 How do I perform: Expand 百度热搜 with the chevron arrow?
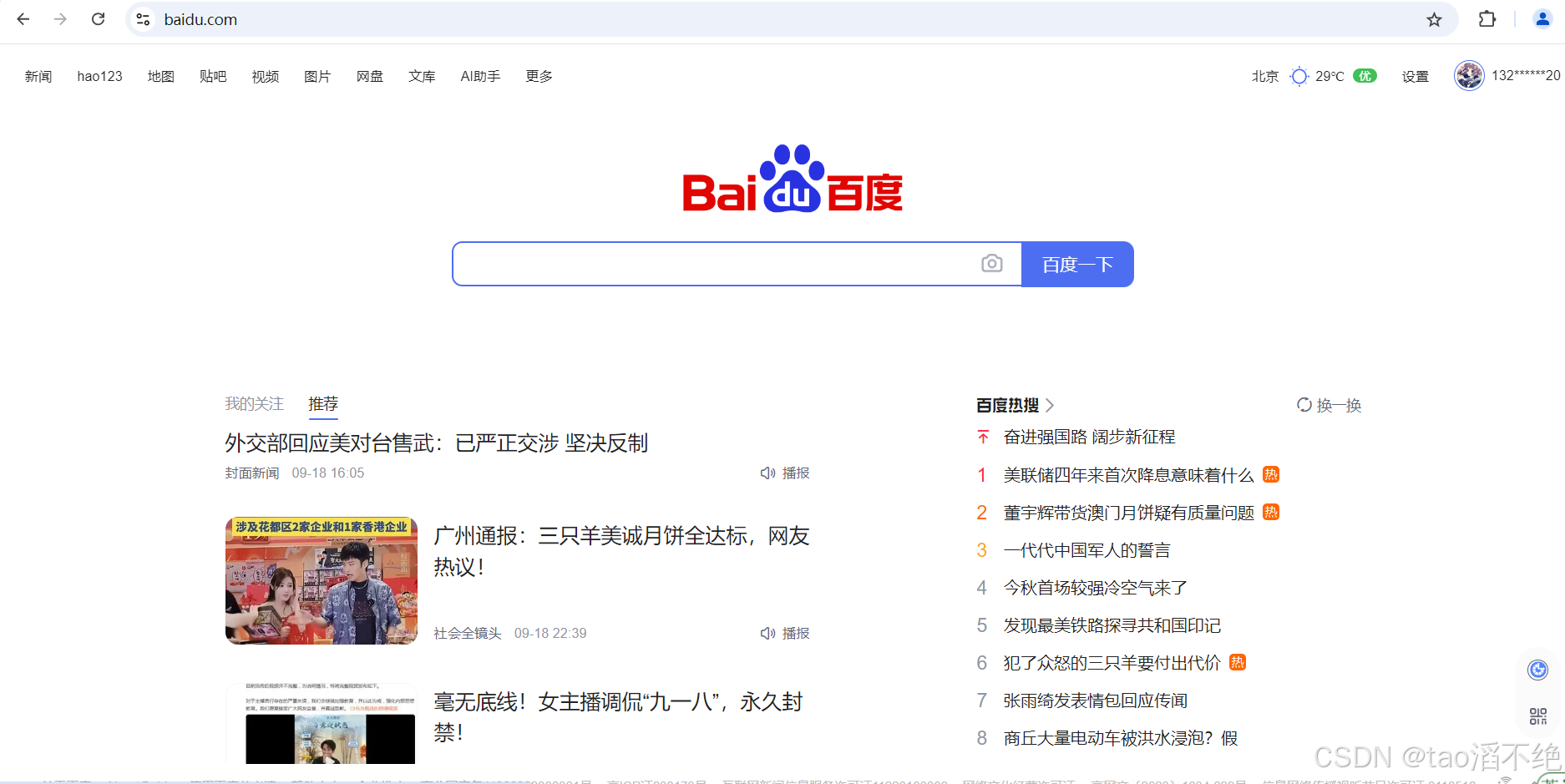click(1050, 405)
